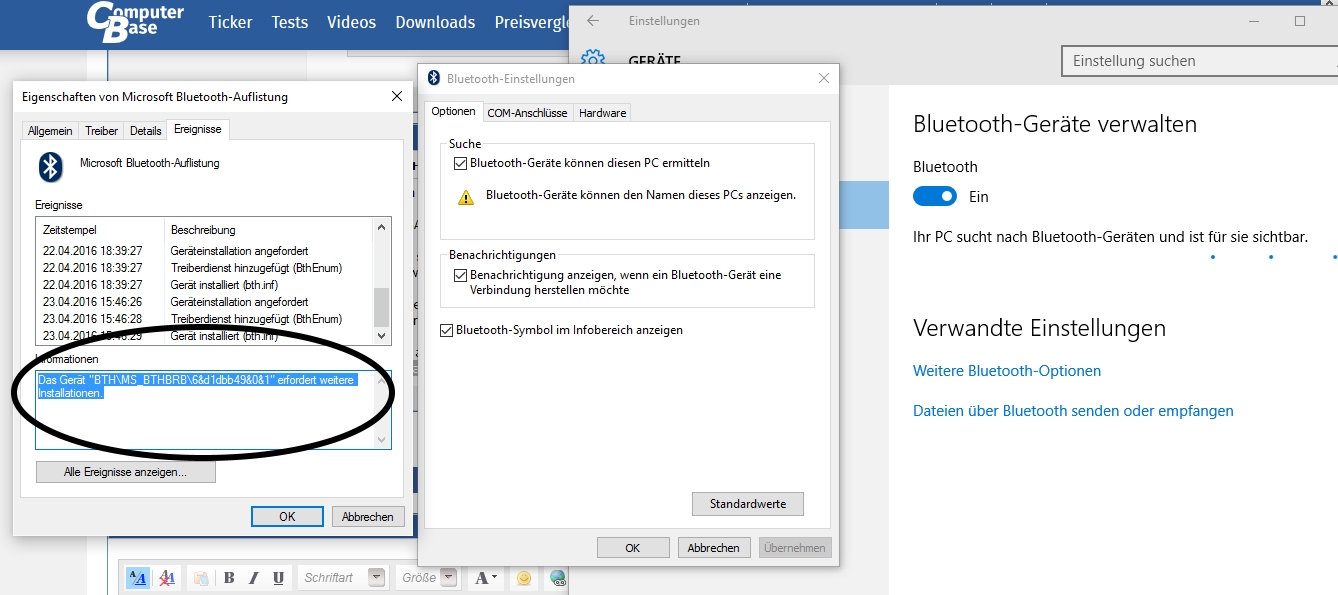Image resolution: width=1338 pixels, height=595 pixels.
Task: Toggle 'Benachrichtigung anzeigen' connection checkbox
Action: tap(461, 275)
